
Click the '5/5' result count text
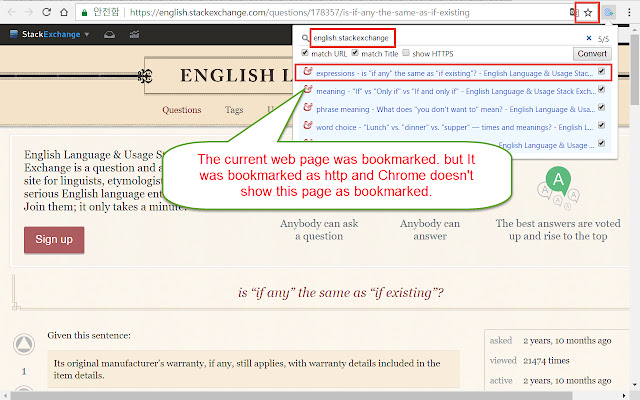tap(603, 39)
